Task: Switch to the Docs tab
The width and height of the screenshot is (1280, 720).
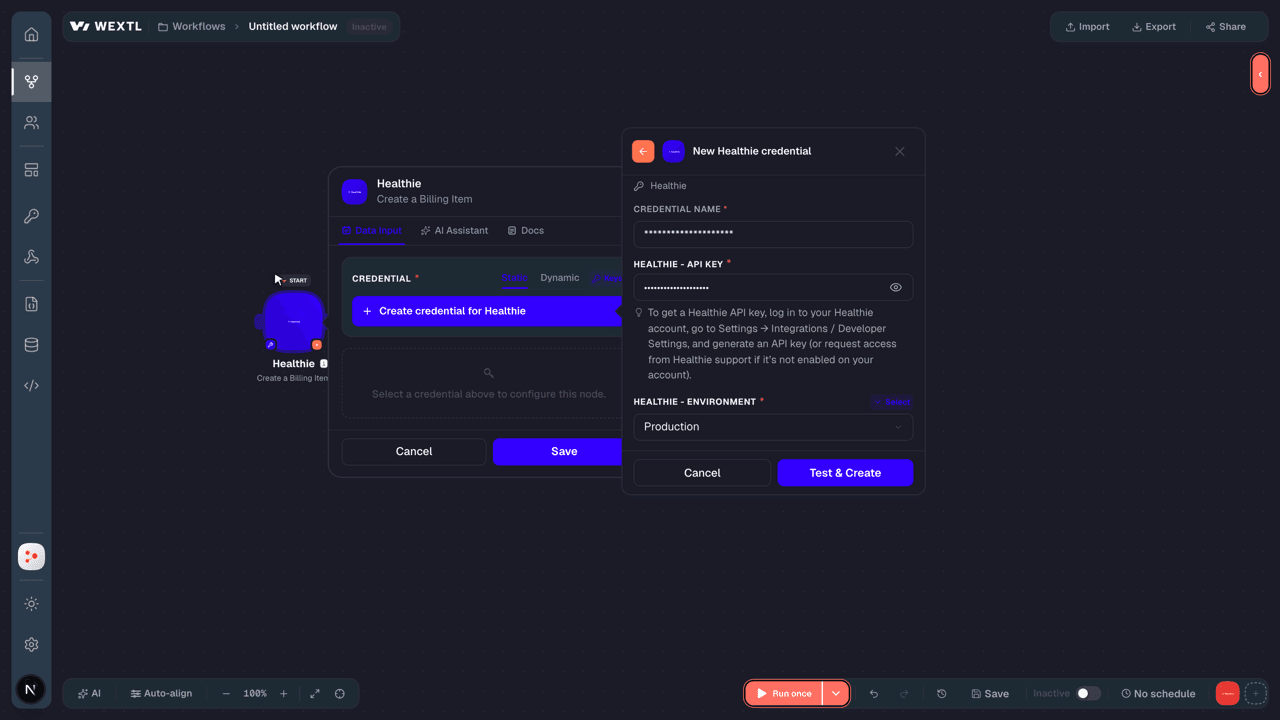Action: [x=525, y=231]
